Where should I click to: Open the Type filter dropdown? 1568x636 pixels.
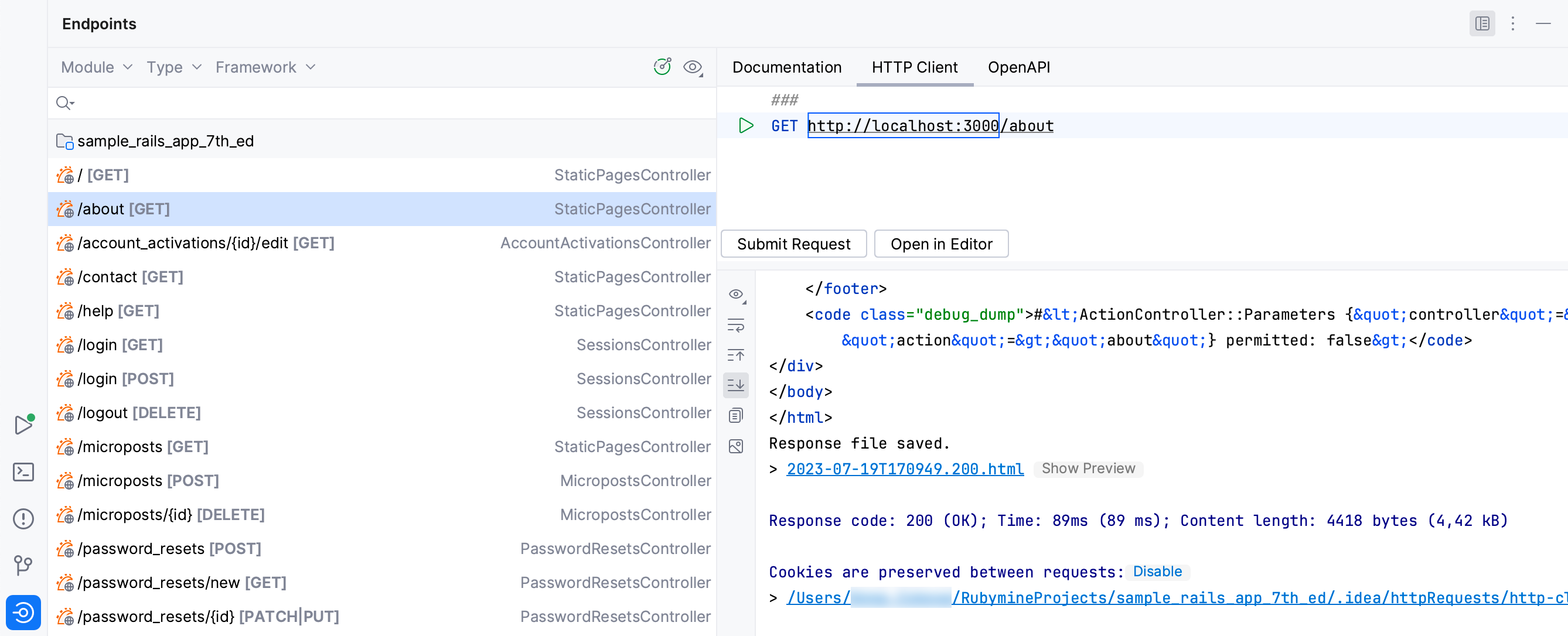[x=173, y=67]
